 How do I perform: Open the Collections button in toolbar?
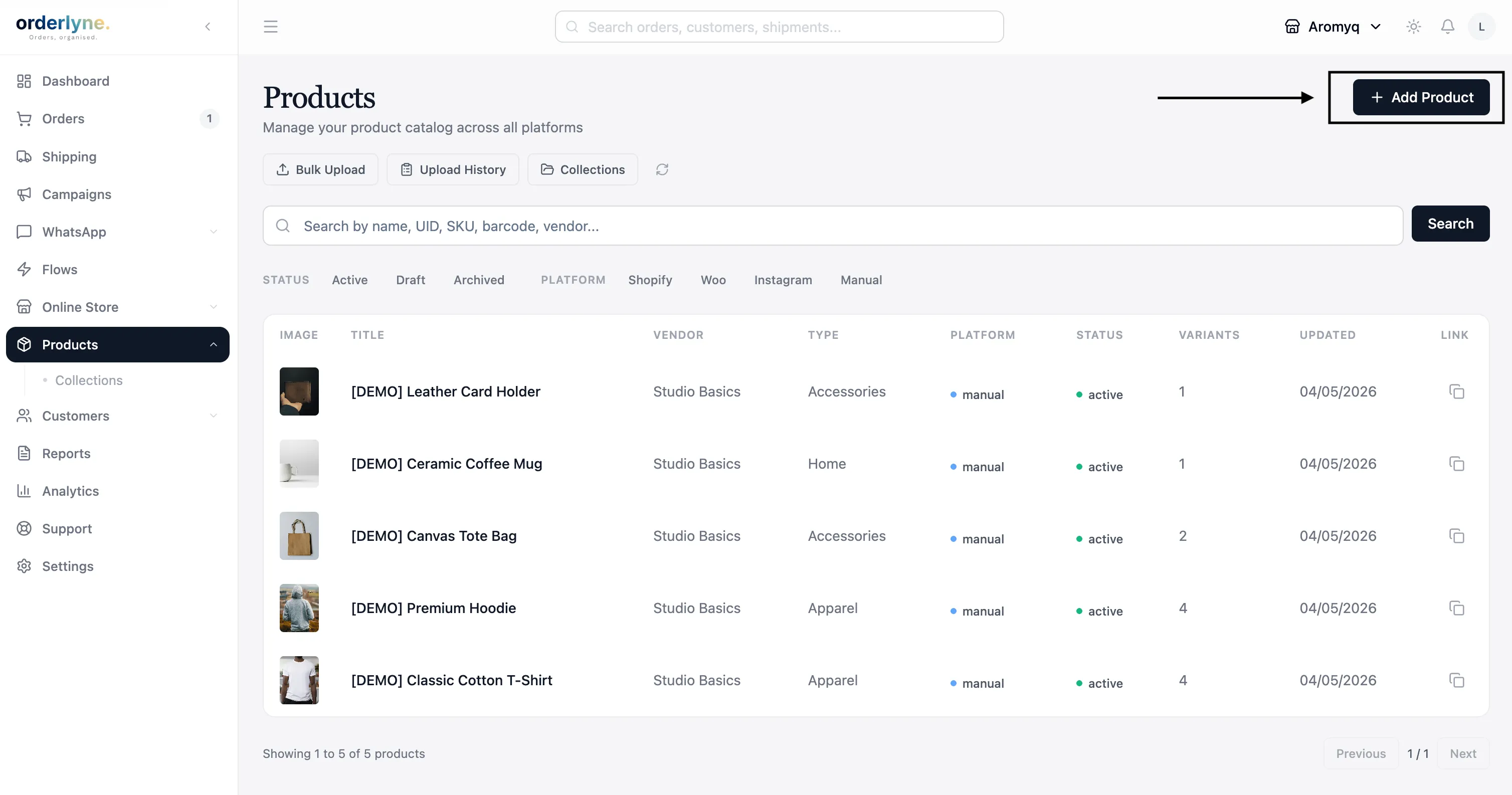click(582, 169)
